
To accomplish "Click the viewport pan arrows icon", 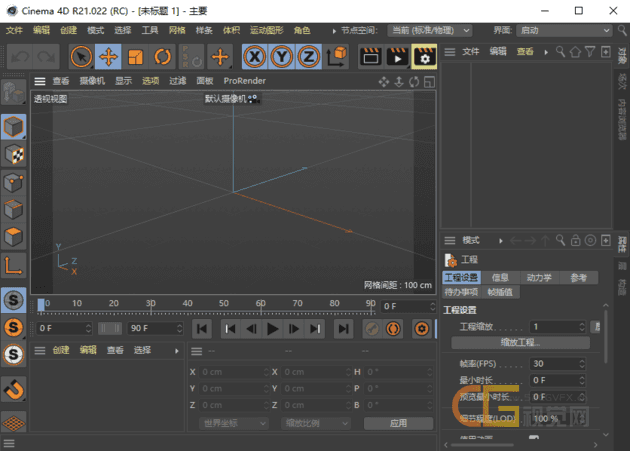I will pyautogui.click(x=383, y=82).
